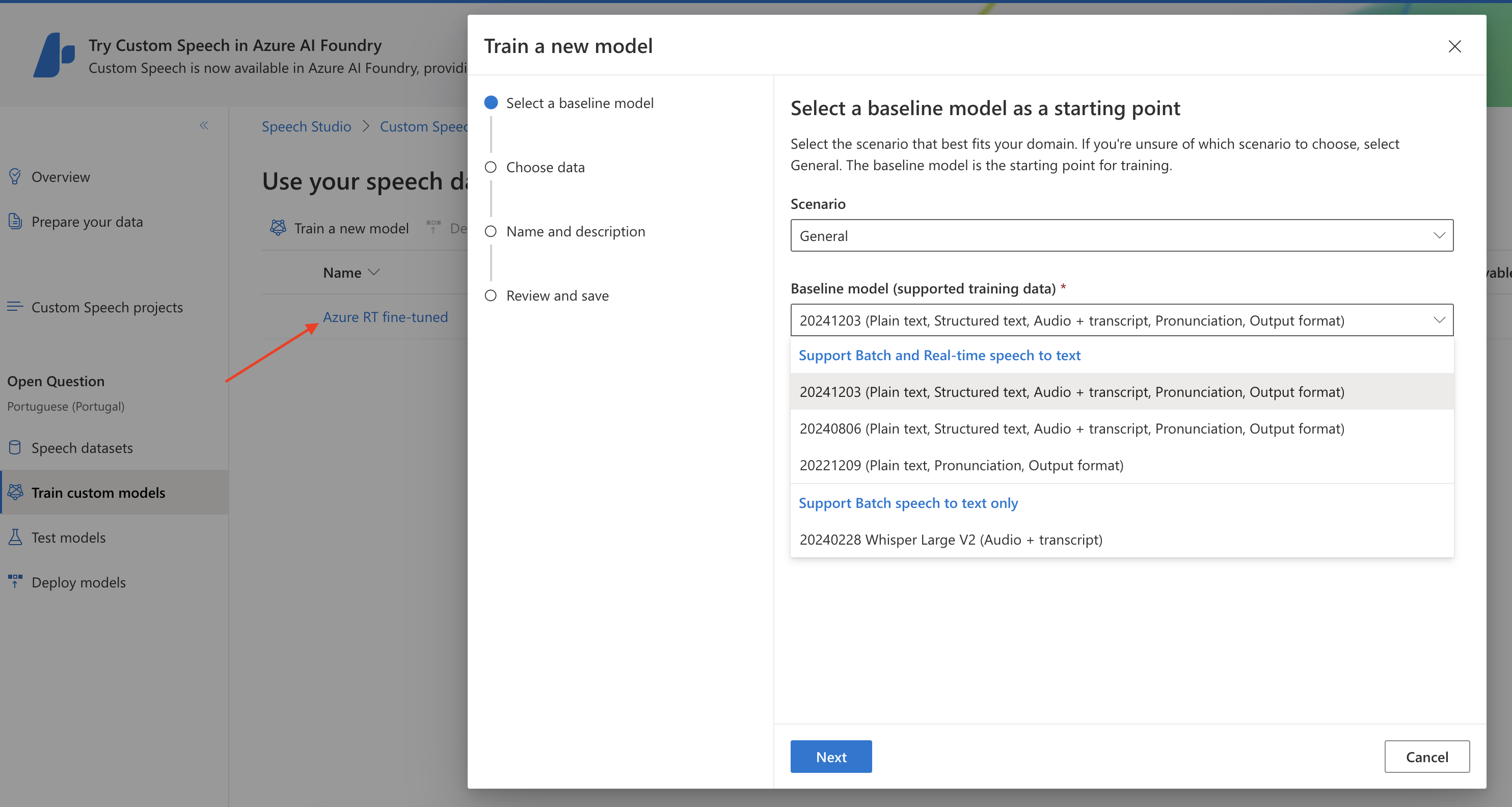Click the Custom Speech projects list icon
Viewport: 1512px width, 807px height.
pos(15,306)
